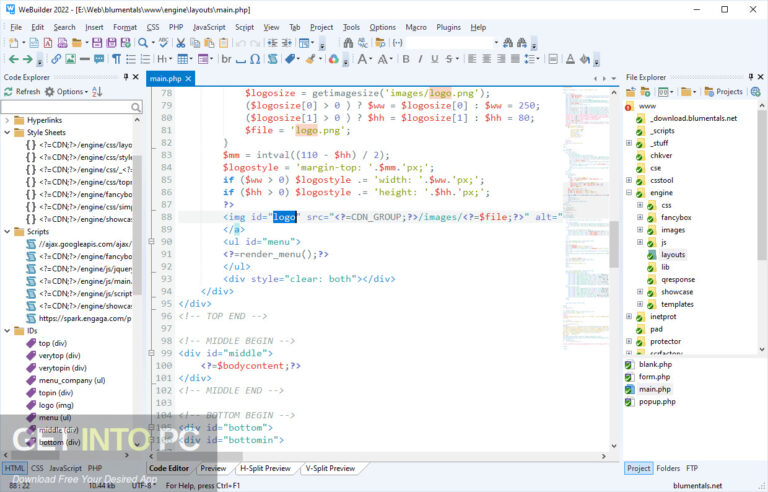Click Refresh in Code Explorer
Screen dimensions: 768x492
[x=22, y=92]
